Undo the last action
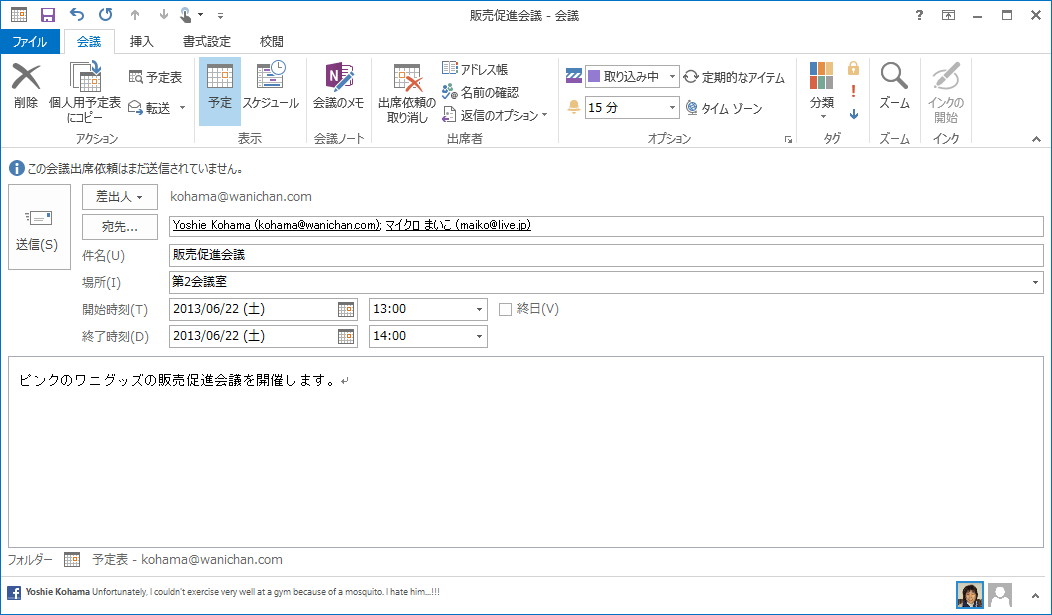The image size is (1052, 615). click(x=77, y=15)
